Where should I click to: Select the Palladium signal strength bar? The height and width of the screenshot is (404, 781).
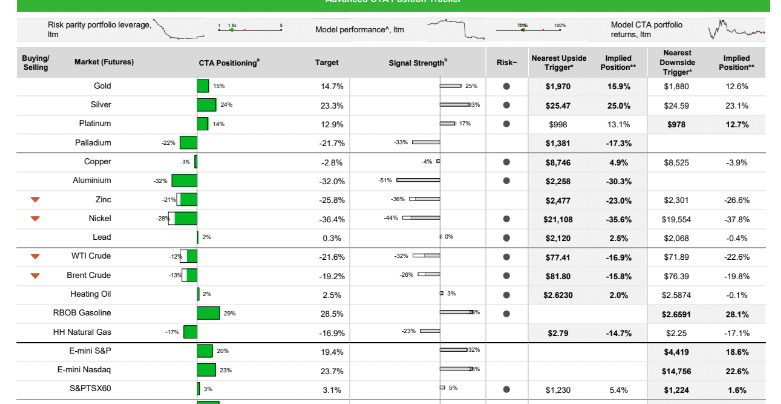coord(426,142)
